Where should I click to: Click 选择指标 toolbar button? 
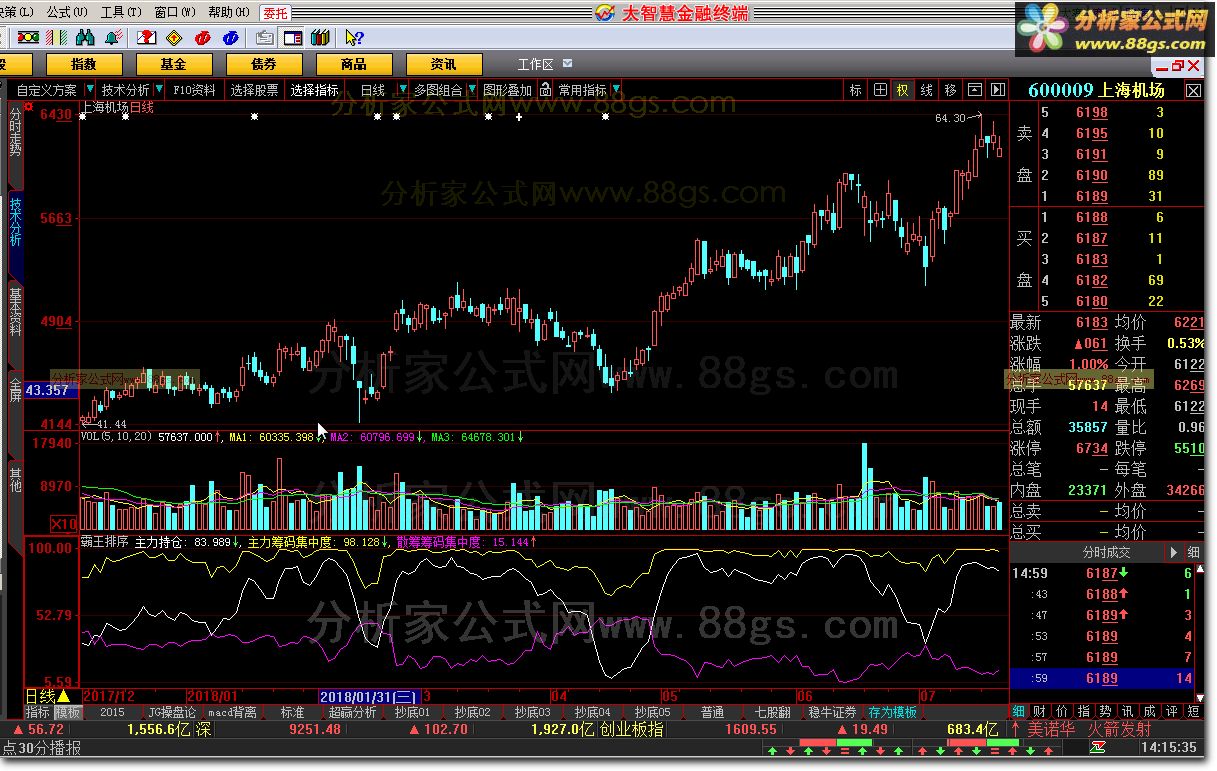tap(315, 90)
